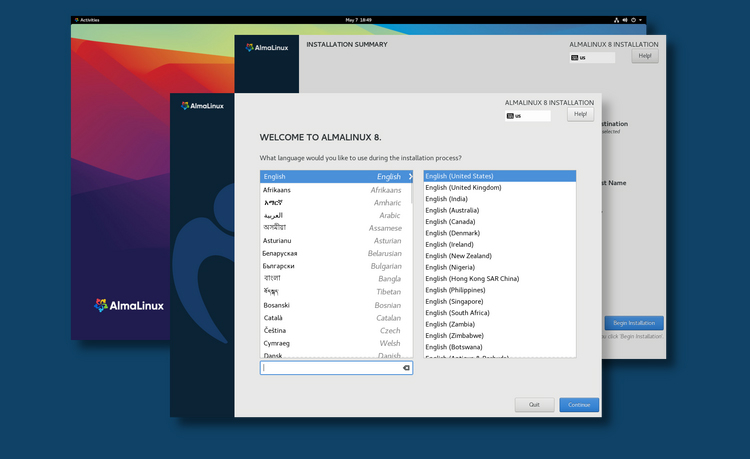Open the network status icon in the top bar
The height and width of the screenshot is (459, 750).
618,20
